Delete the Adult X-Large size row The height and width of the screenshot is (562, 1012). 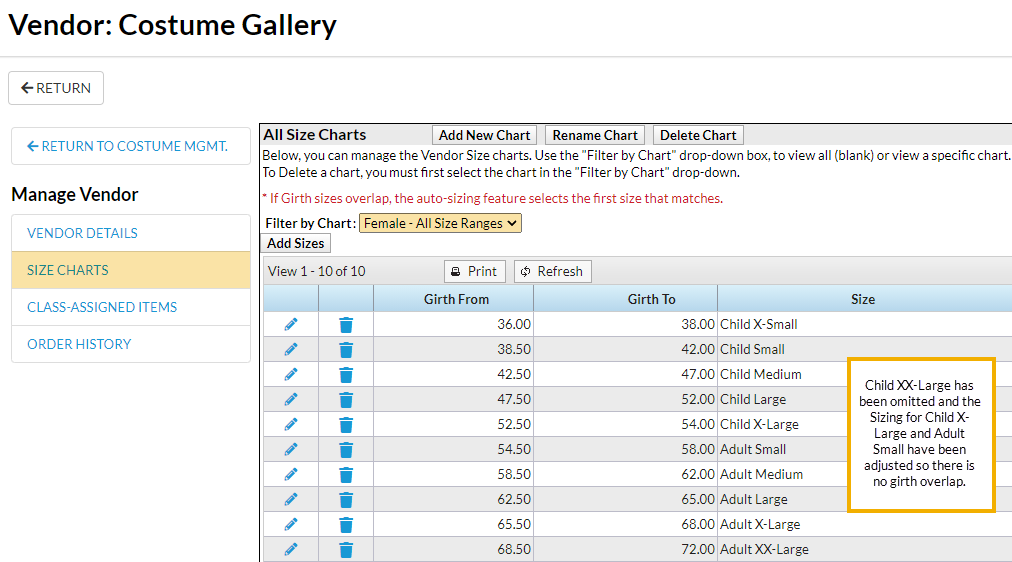pyautogui.click(x=346, y=525)
